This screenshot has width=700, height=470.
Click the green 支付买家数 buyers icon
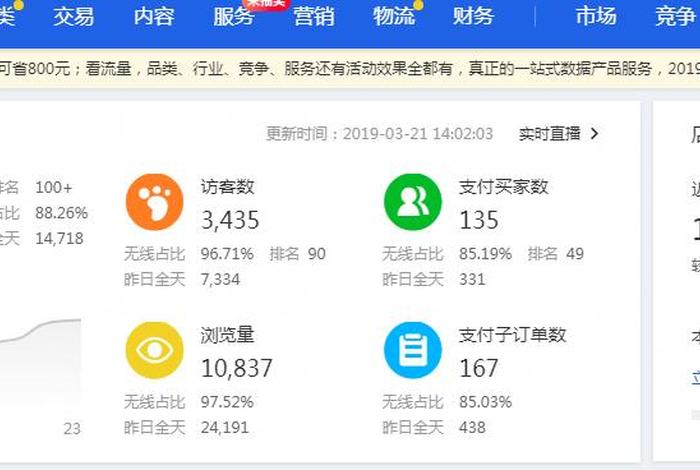click(x=412, y=202)
